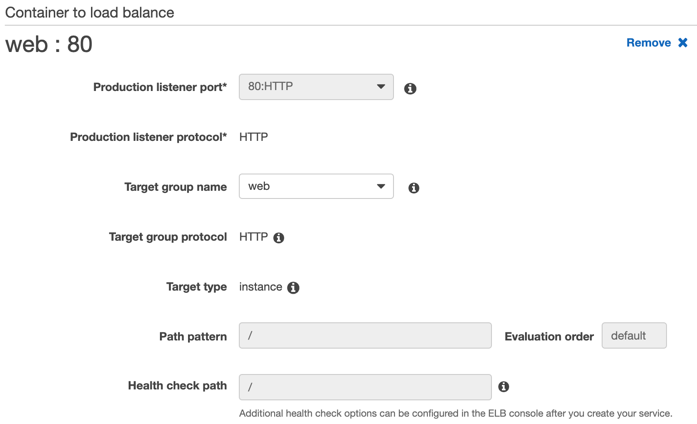Click info icon beside Target group protocol HTTP
Viewport: 697px width, 424px height.
click(x=278, y=238)
